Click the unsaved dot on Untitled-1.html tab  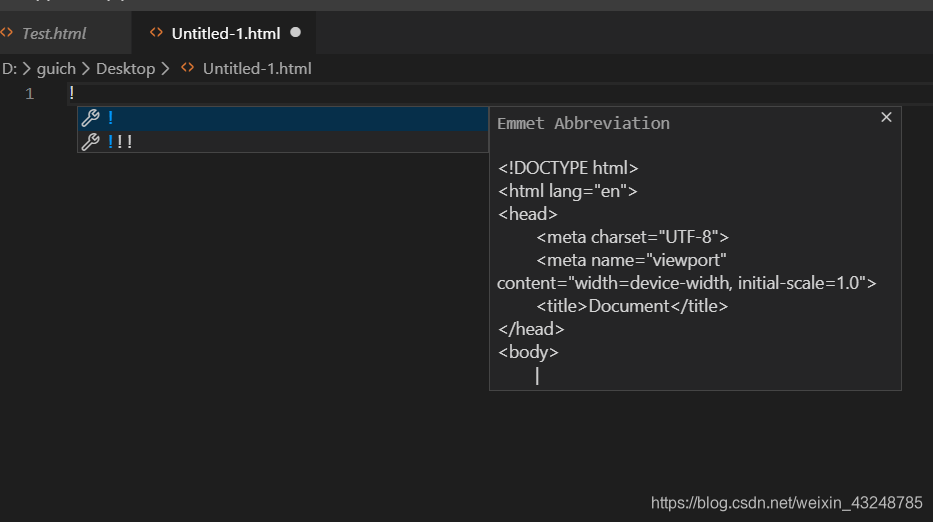295,33
